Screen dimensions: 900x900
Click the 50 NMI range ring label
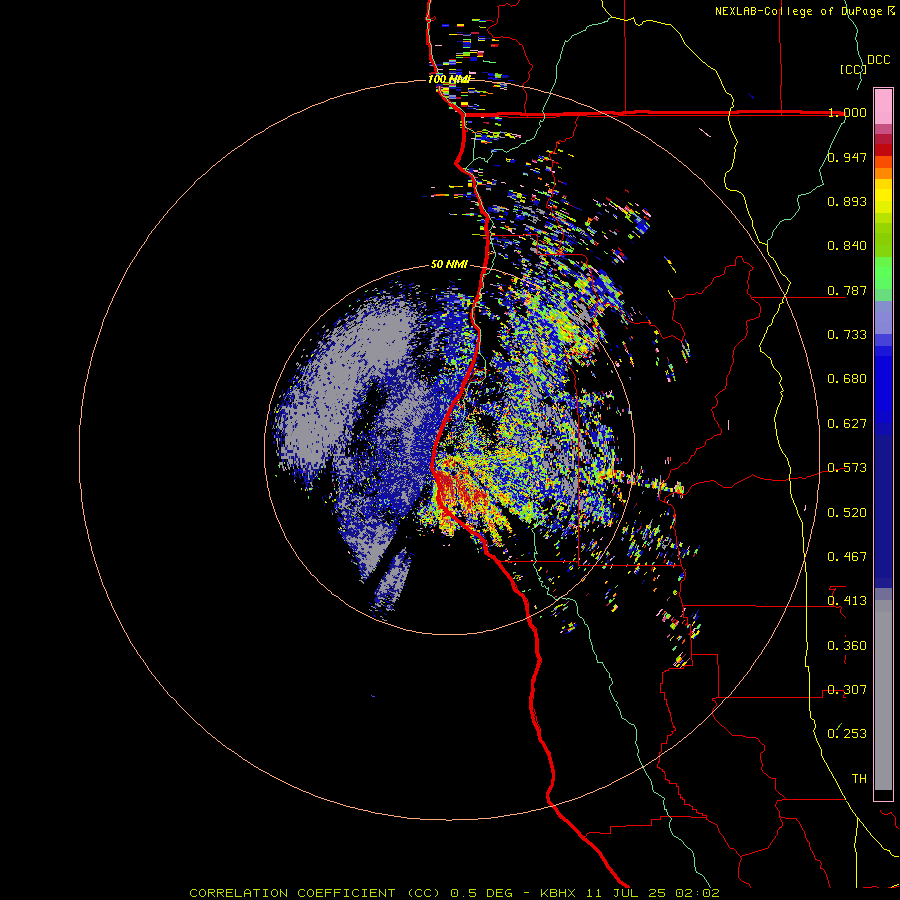coord(449,265)
